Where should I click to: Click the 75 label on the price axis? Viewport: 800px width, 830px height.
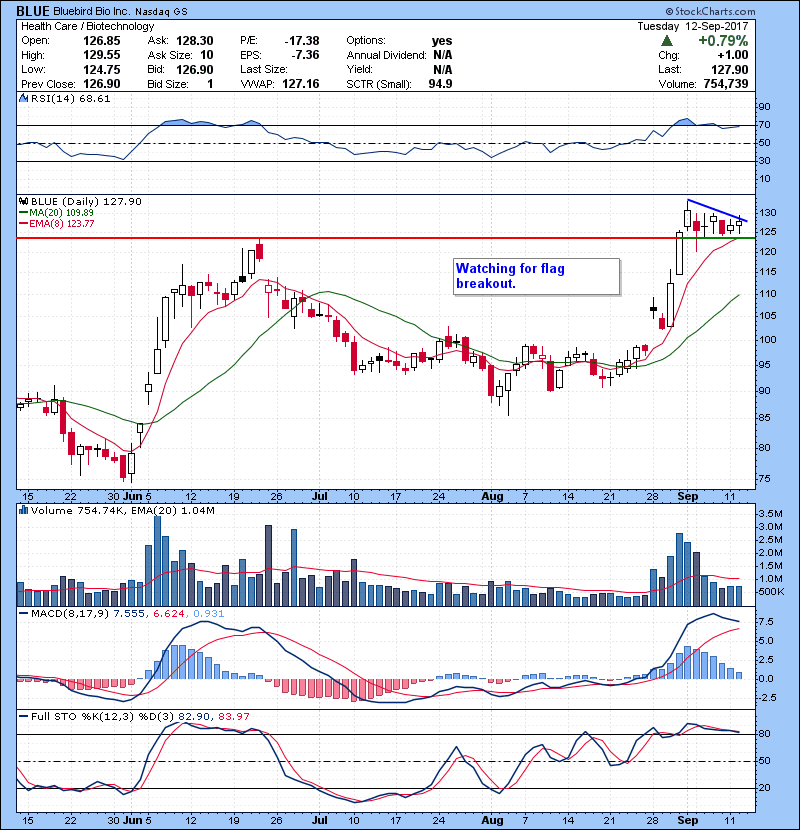click(x=765, y=479)
